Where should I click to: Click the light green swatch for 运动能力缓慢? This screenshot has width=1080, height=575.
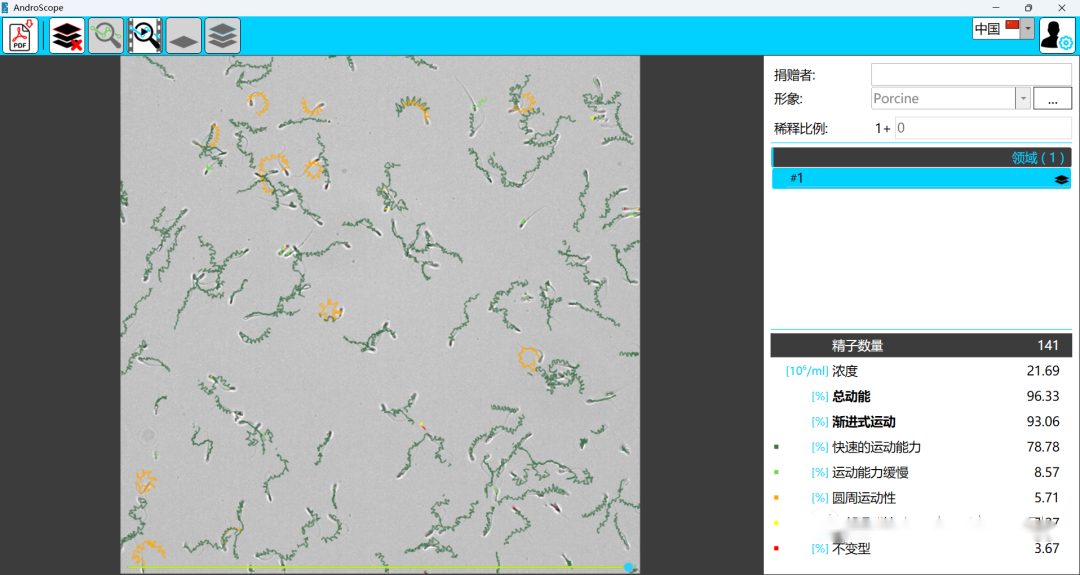[x=776, y=472]
